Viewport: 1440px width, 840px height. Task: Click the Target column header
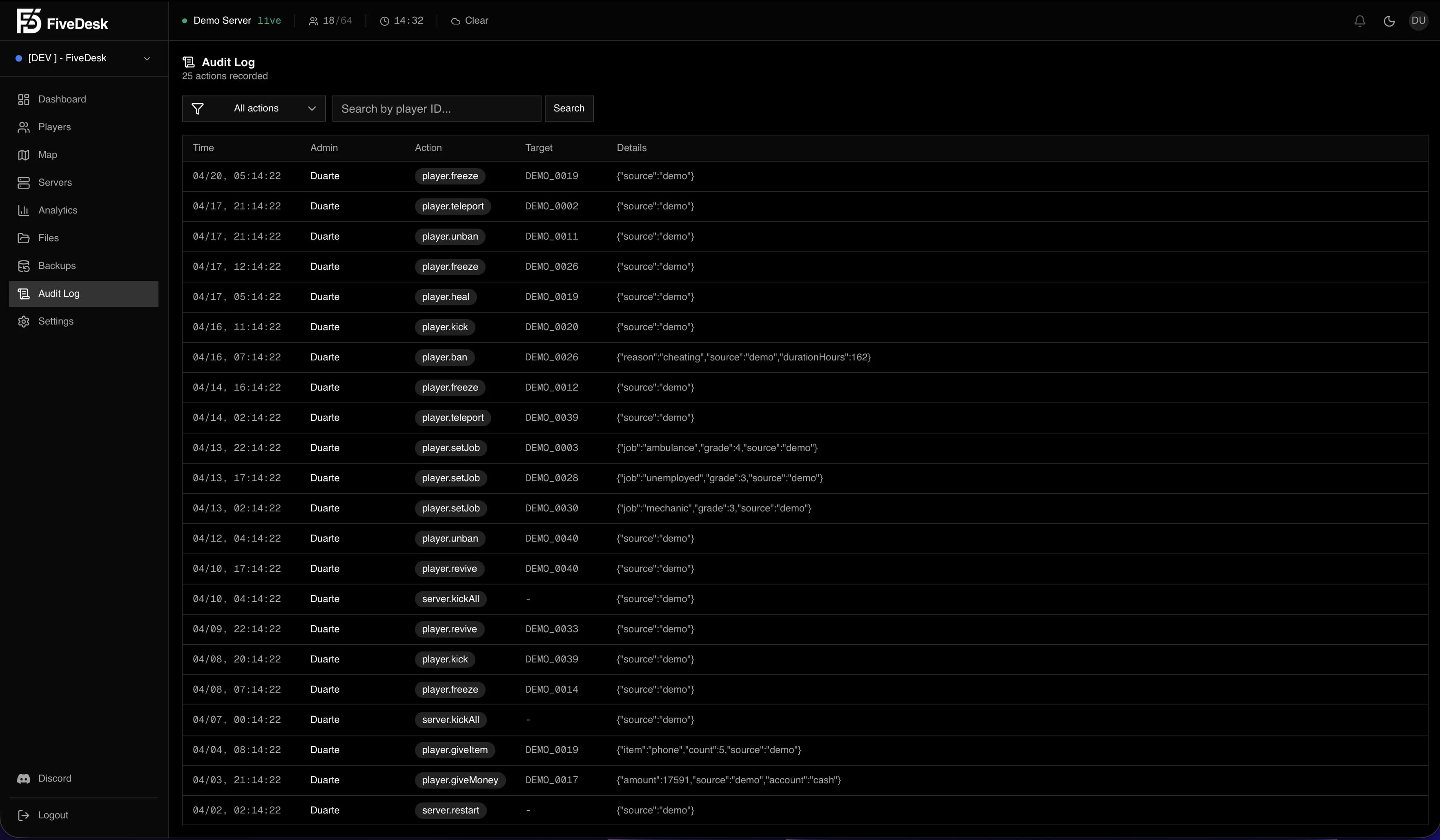[x=539, y=148]
